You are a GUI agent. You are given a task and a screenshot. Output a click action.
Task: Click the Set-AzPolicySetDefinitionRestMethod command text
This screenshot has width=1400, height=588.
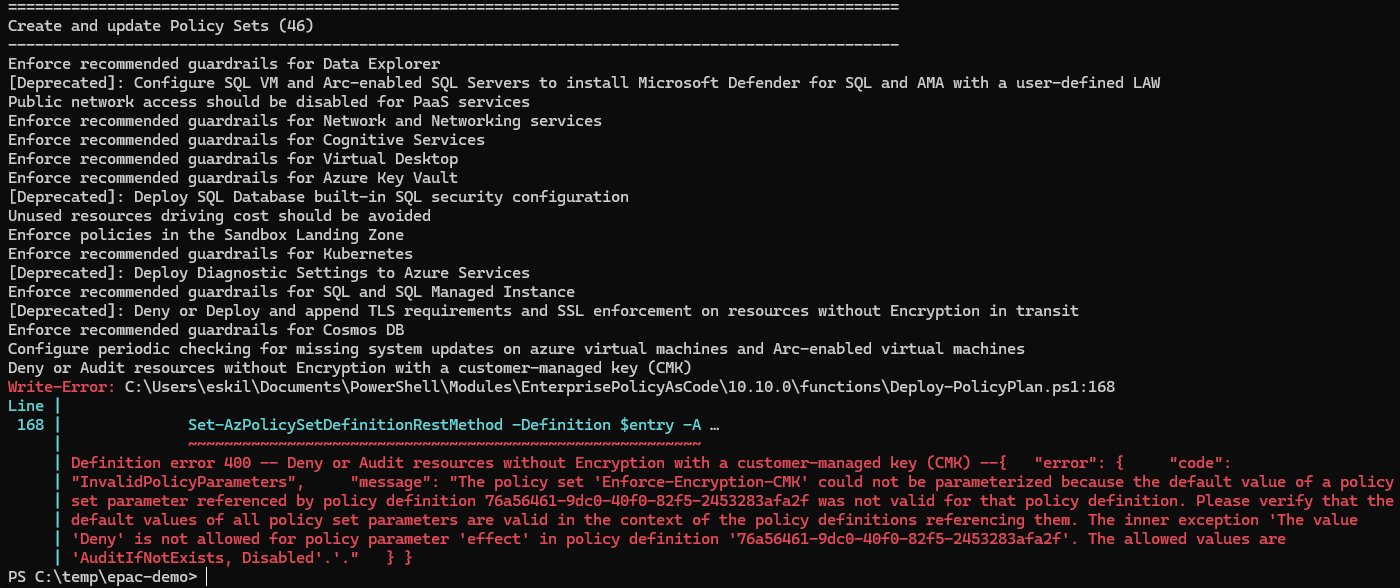(x=346, y=425)
